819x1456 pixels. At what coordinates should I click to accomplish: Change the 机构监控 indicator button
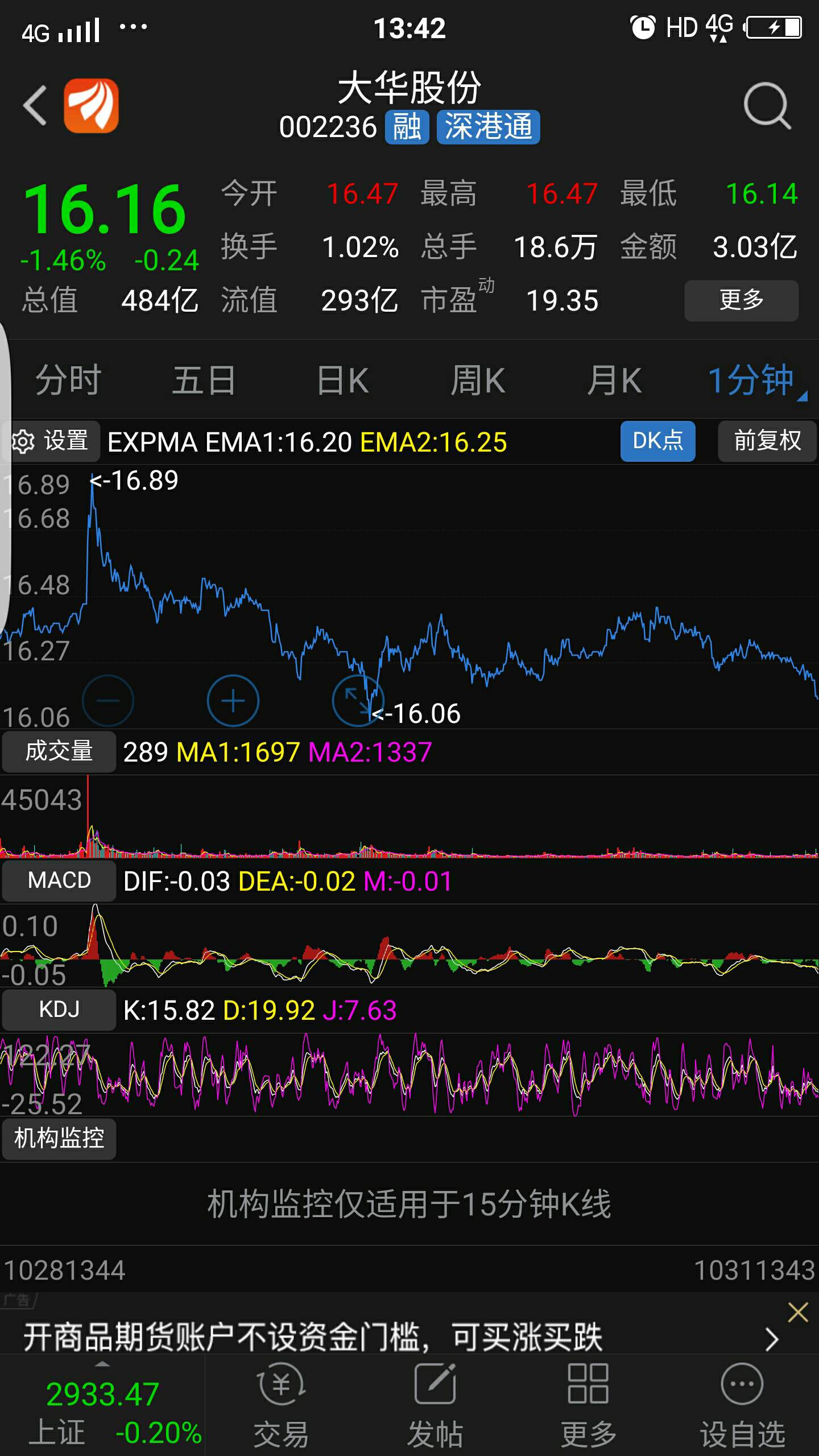59,1139
